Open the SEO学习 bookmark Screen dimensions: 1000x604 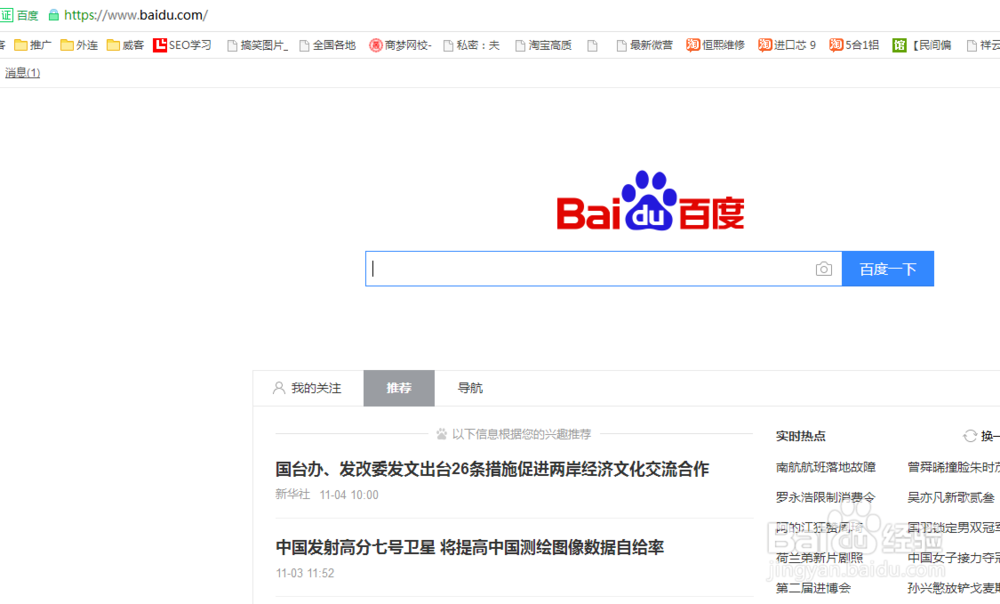(x=182, y=45)
